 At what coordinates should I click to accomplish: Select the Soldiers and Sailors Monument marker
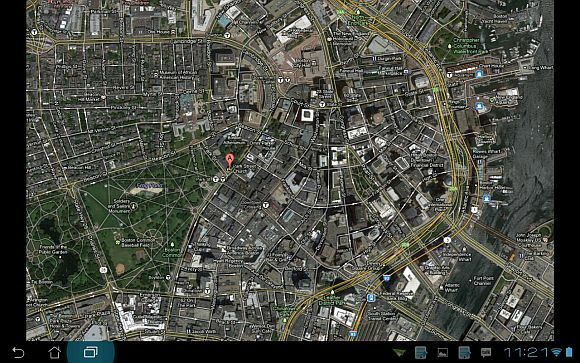134,206
